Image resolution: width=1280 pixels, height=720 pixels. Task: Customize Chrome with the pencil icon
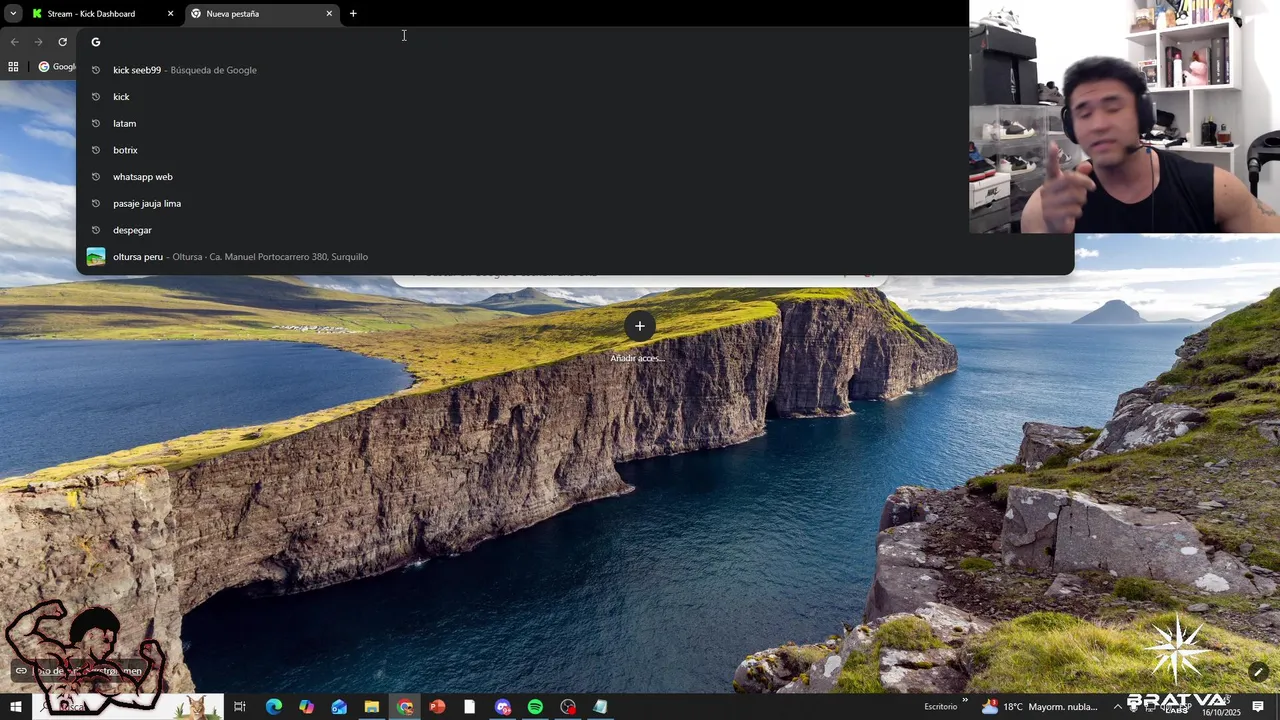pos(1258,672)
